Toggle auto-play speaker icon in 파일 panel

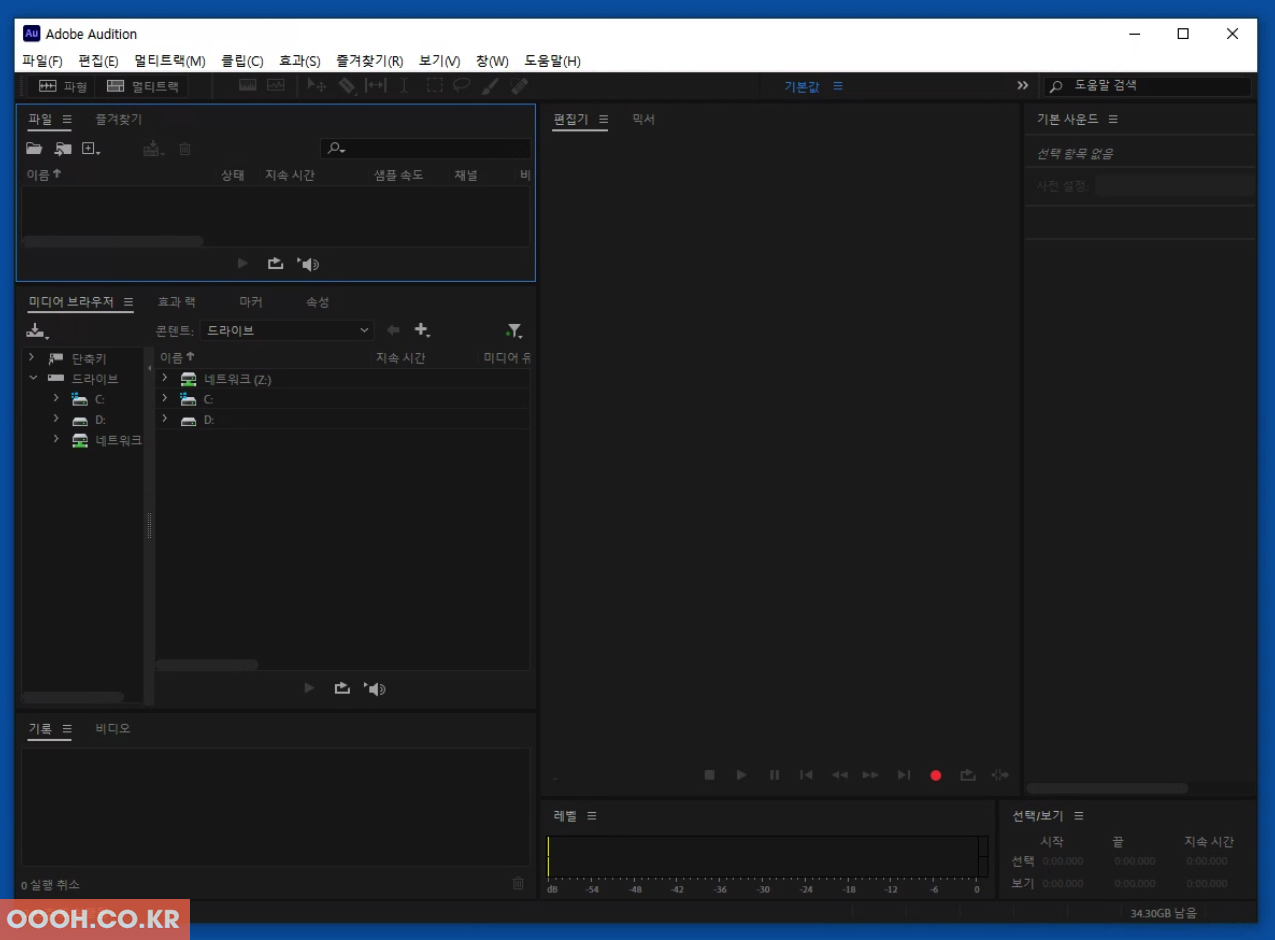point(308,264)
